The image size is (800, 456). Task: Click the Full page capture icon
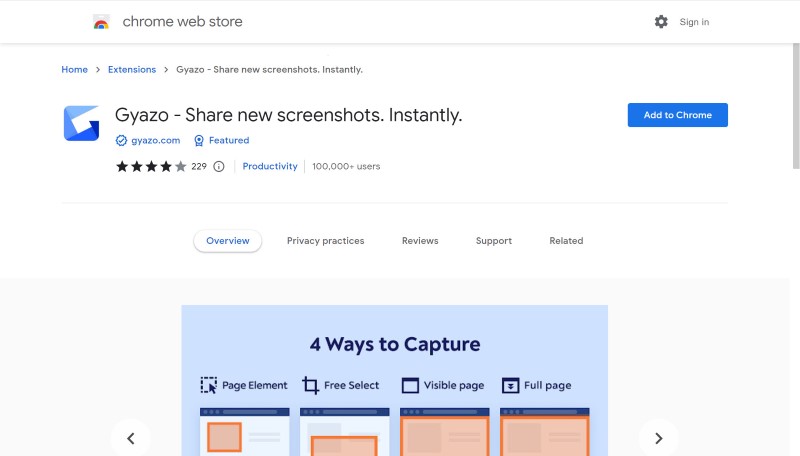click(510, 386)
